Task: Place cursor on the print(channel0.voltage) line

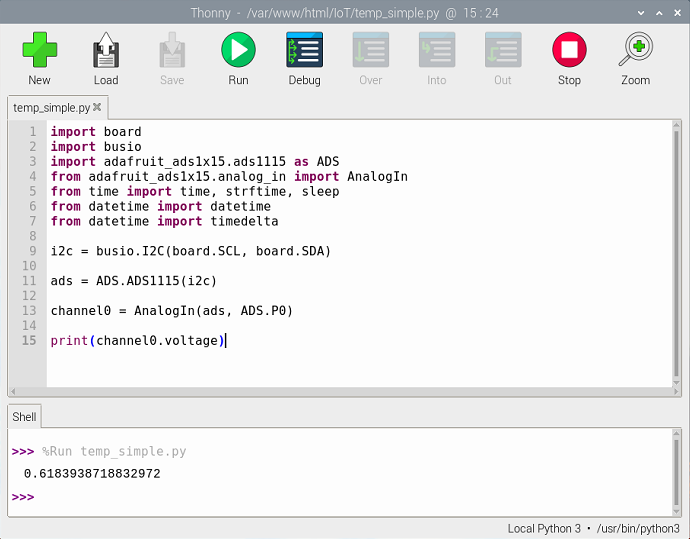Action: coord(138,341)
